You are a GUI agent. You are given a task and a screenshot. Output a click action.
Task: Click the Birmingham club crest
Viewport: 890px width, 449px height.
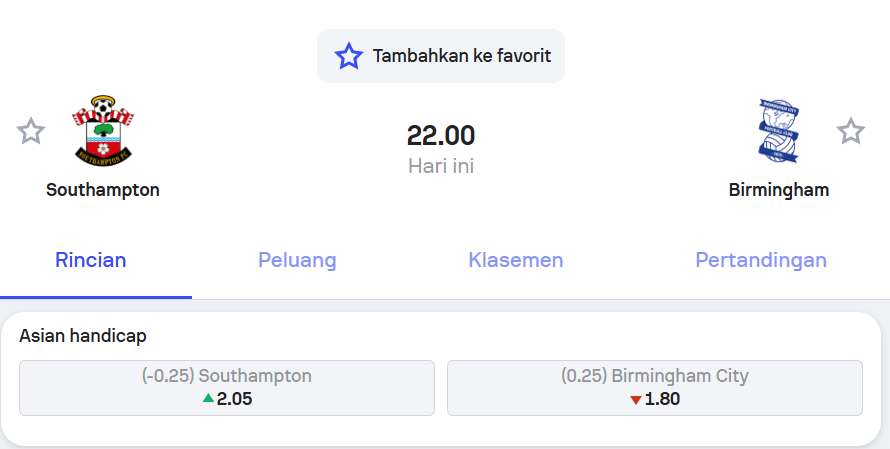coord(778,131)
